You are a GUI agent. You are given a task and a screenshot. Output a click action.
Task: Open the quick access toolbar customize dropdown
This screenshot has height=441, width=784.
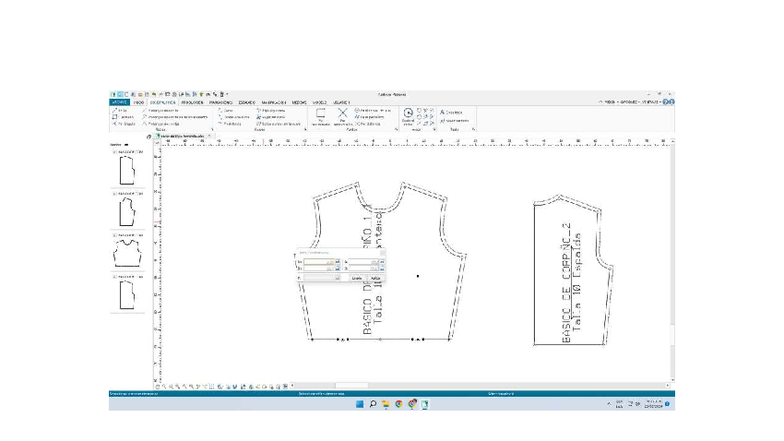click(227, 94)
